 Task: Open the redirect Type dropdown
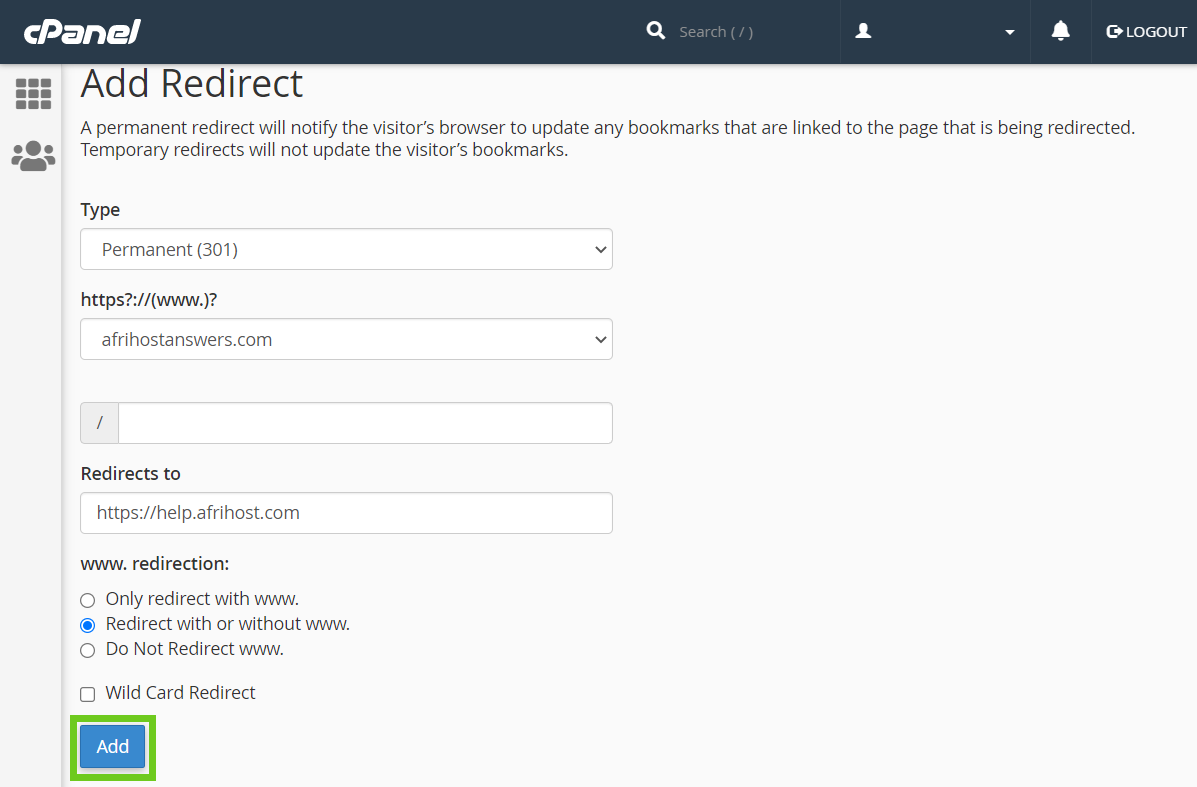346,249
